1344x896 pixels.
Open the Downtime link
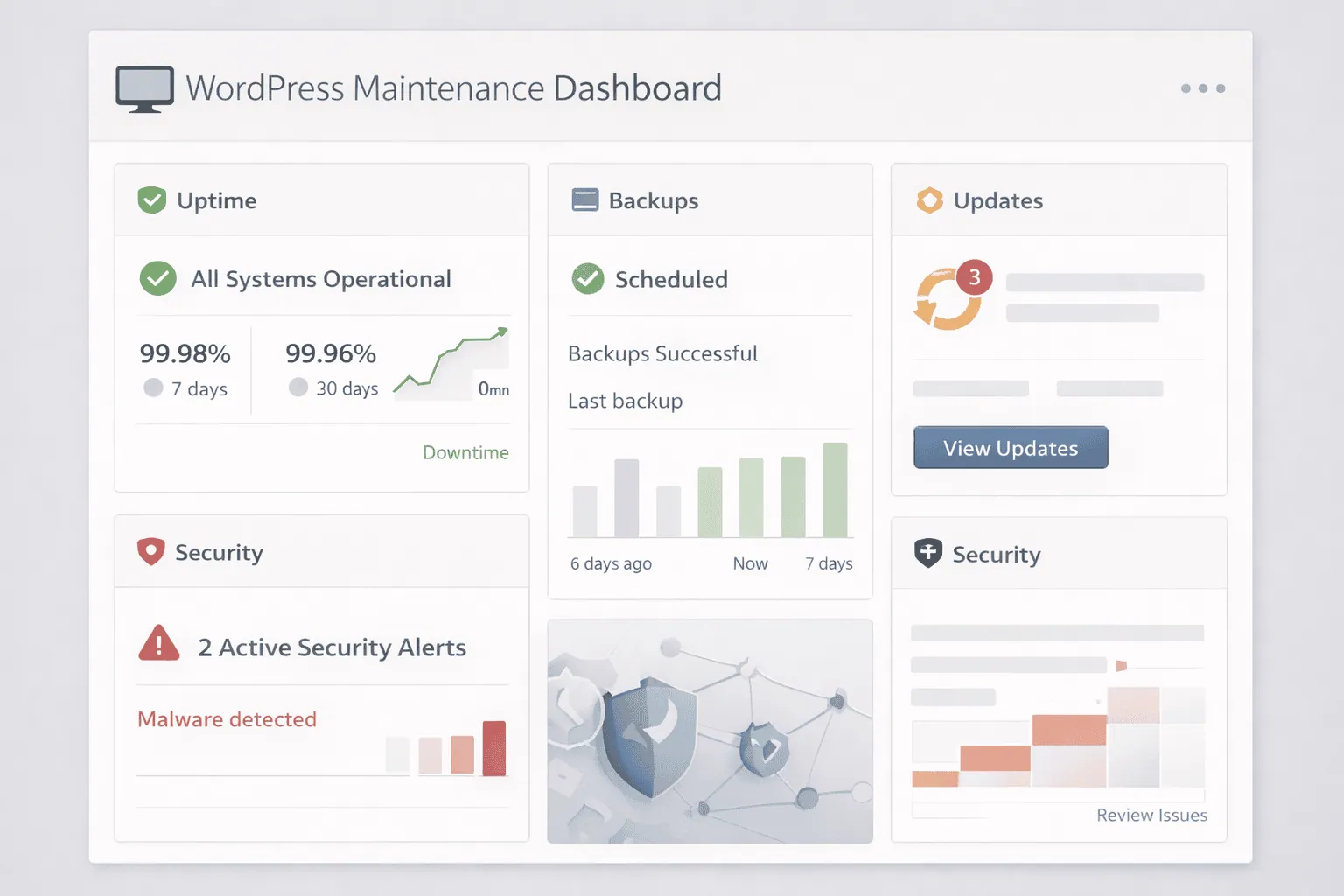[465, 452]
